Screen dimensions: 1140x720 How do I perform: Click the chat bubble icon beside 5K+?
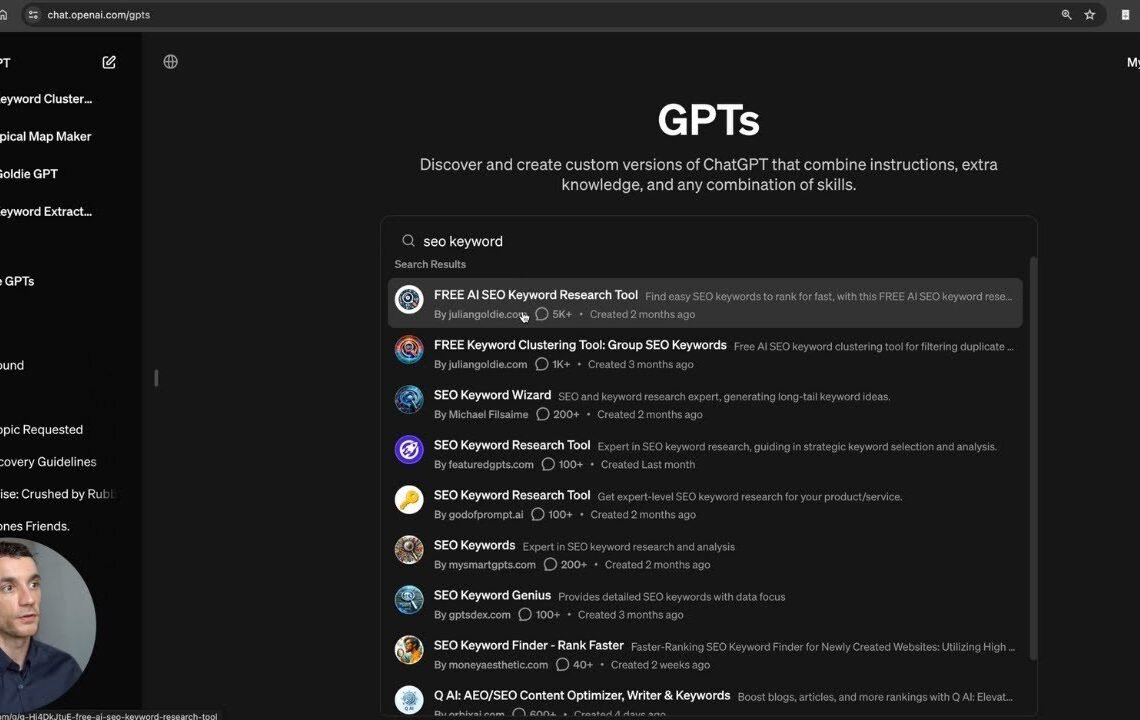pyautogui.click(x=542, y=314)
